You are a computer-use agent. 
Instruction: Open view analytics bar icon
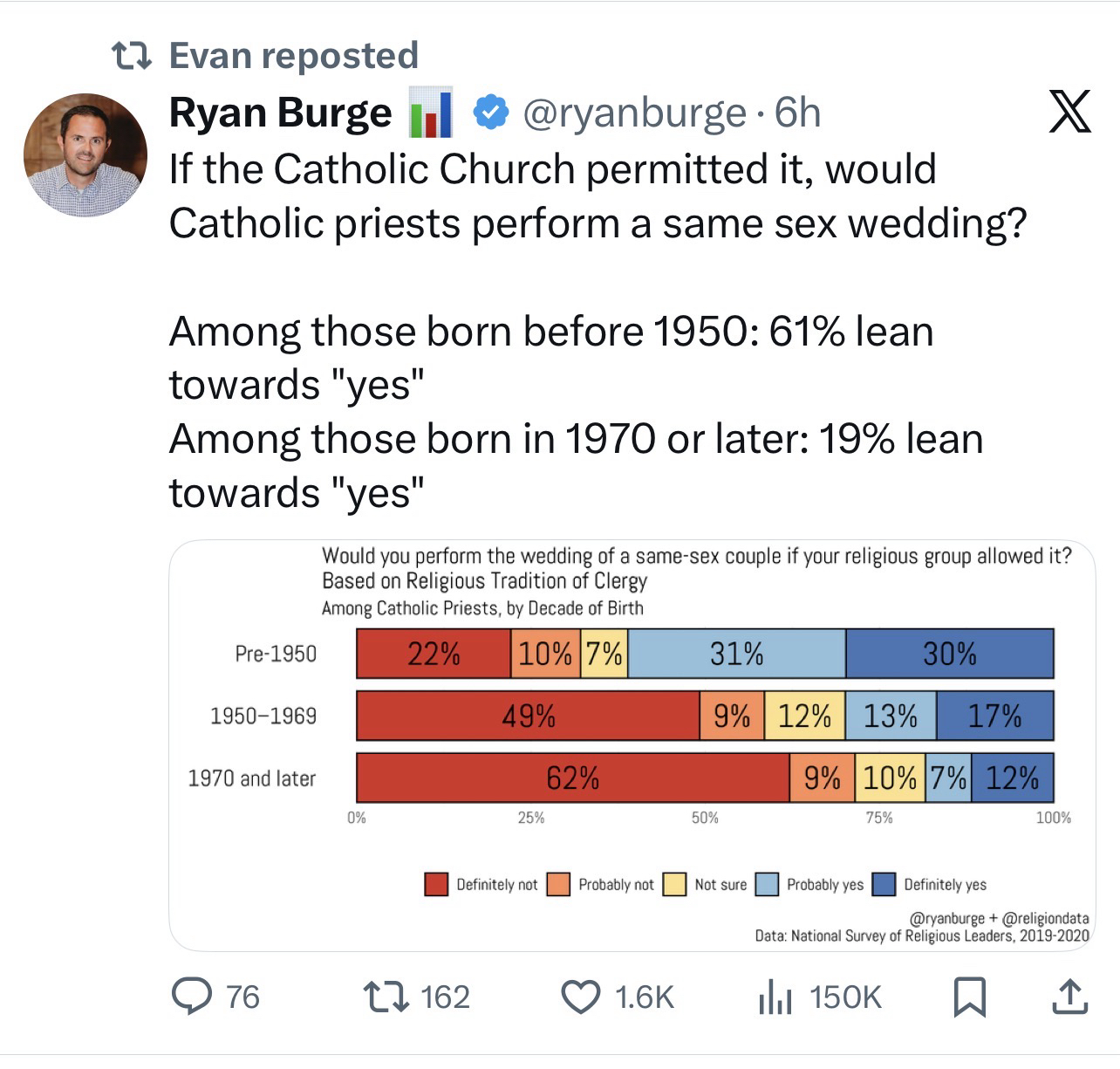pyautogui.click(x=775, y=997)
